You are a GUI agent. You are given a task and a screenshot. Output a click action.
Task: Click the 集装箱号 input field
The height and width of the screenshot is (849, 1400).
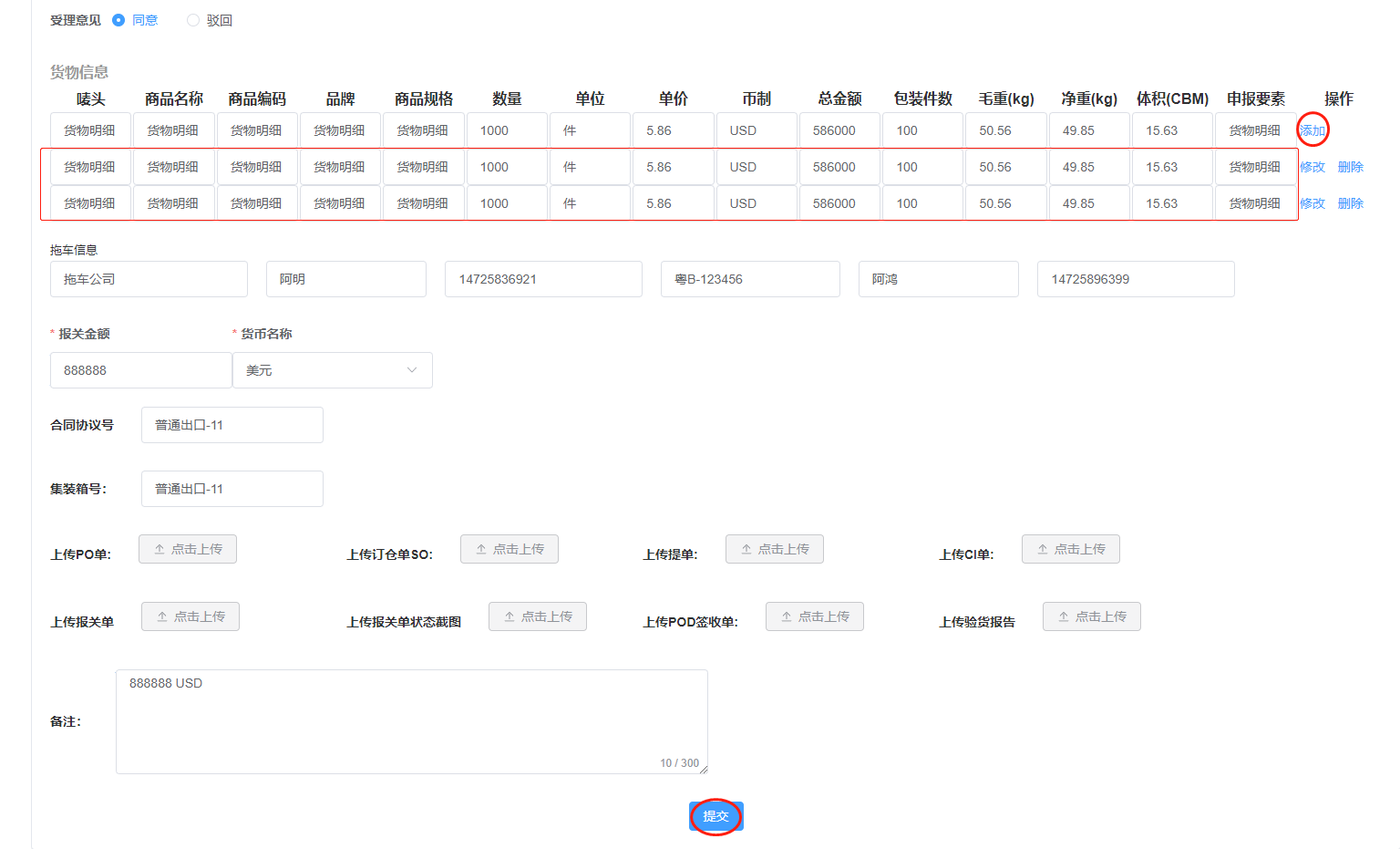pyautogui.click(x=232, y=489)
